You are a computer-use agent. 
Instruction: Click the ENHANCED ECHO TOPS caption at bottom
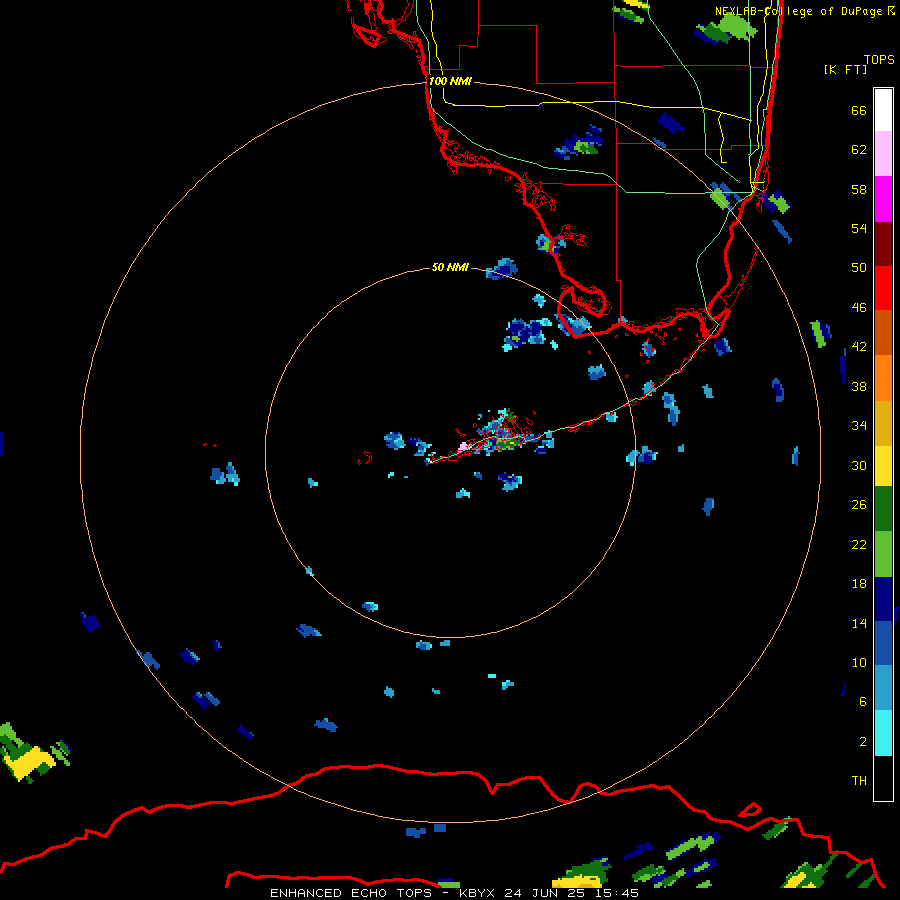(454, 893)
